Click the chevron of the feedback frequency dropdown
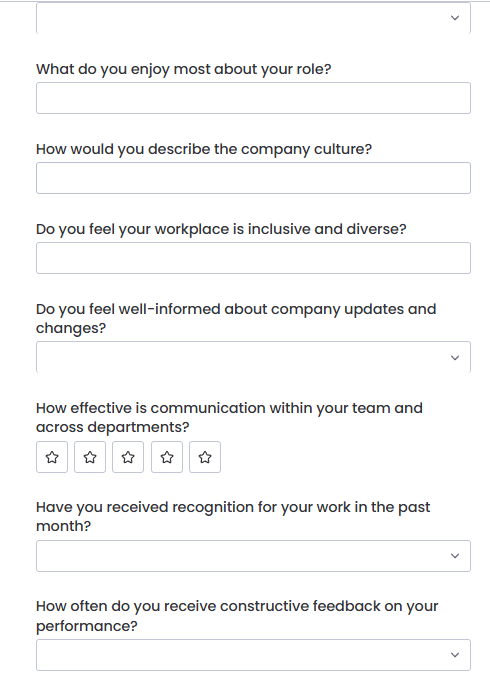490x695 pixels. point(455,655)
